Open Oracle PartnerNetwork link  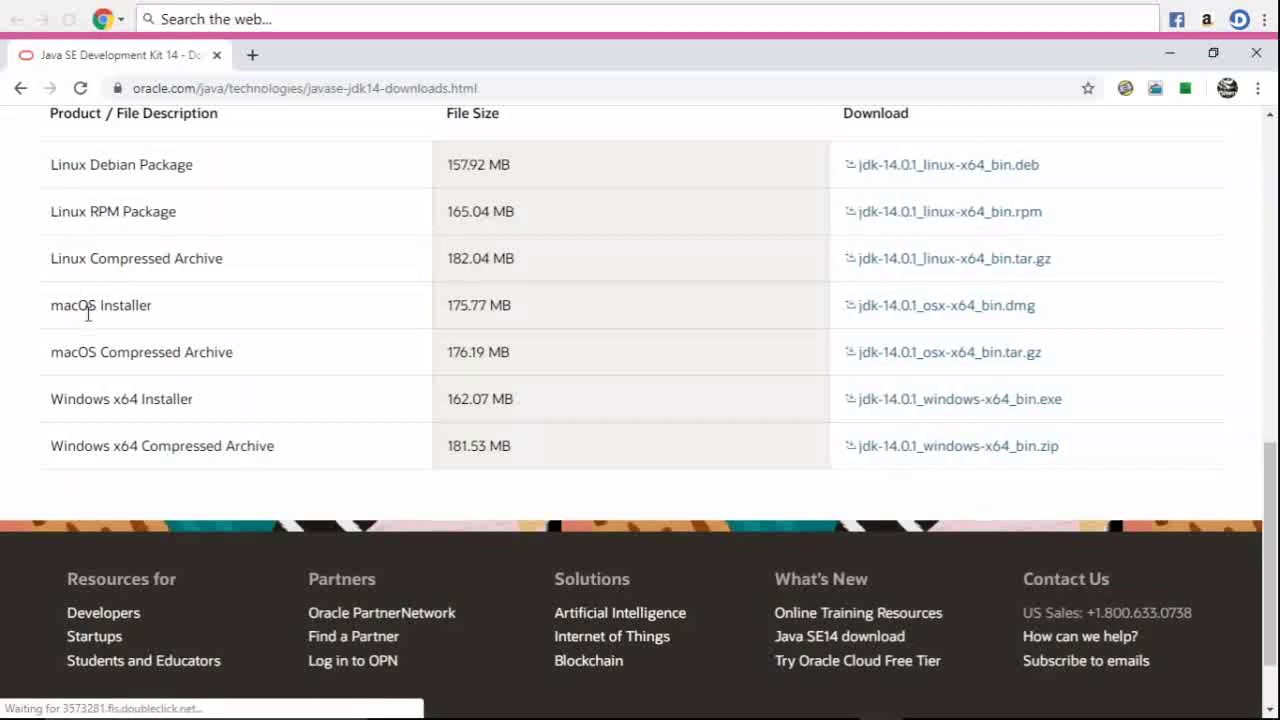point(382,613)
